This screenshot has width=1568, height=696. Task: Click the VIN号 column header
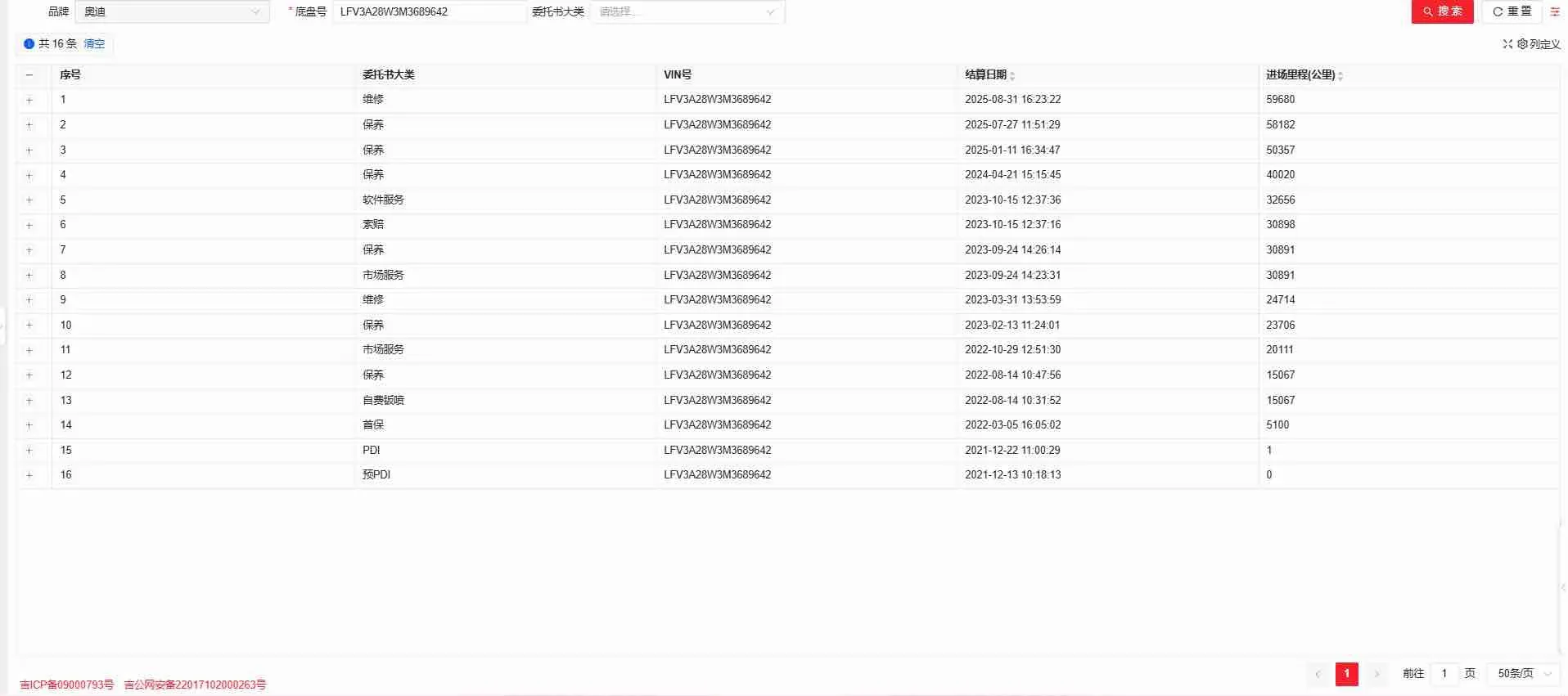coord(678,74)
